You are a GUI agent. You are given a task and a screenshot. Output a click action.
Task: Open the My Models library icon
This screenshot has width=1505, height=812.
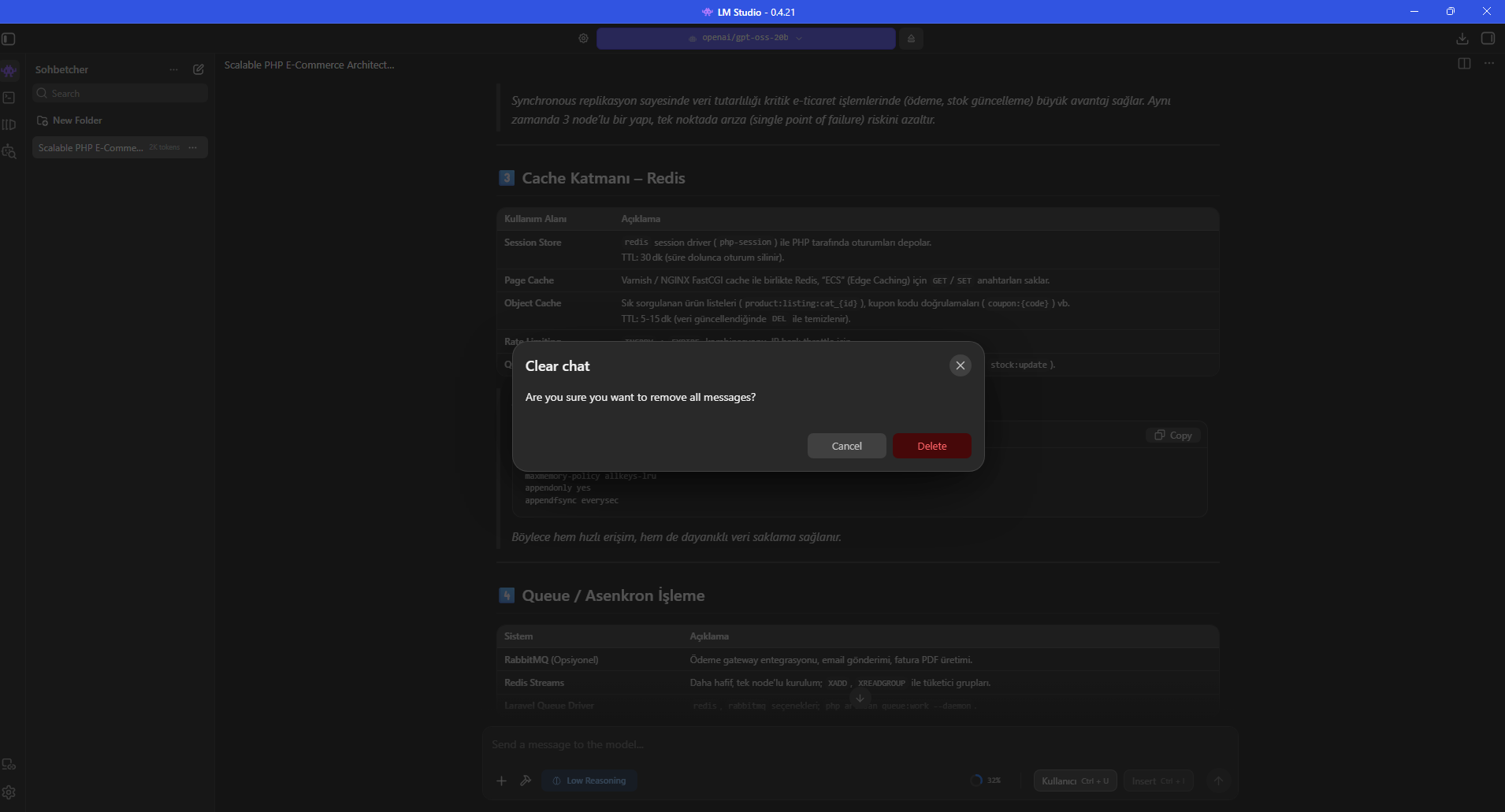pyautogui.click(x=9, y=124)
